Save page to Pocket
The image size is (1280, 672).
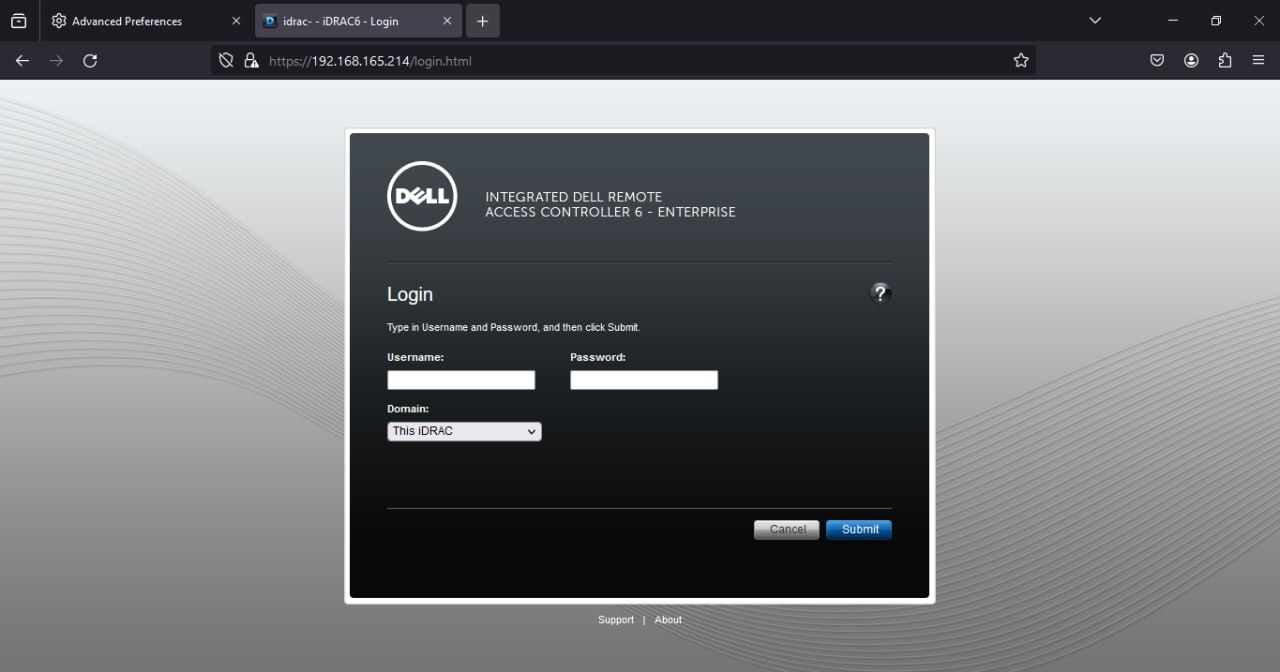pos(1157,60)
